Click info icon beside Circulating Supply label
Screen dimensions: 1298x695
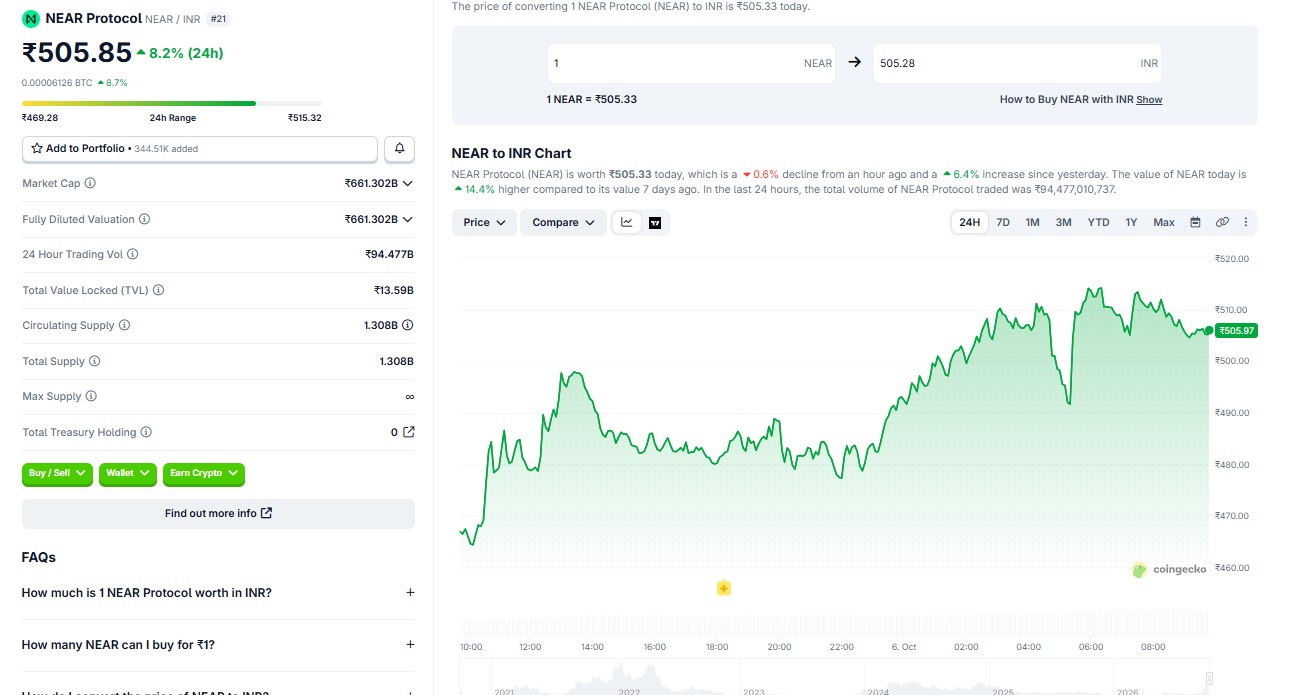click(124, 325)
